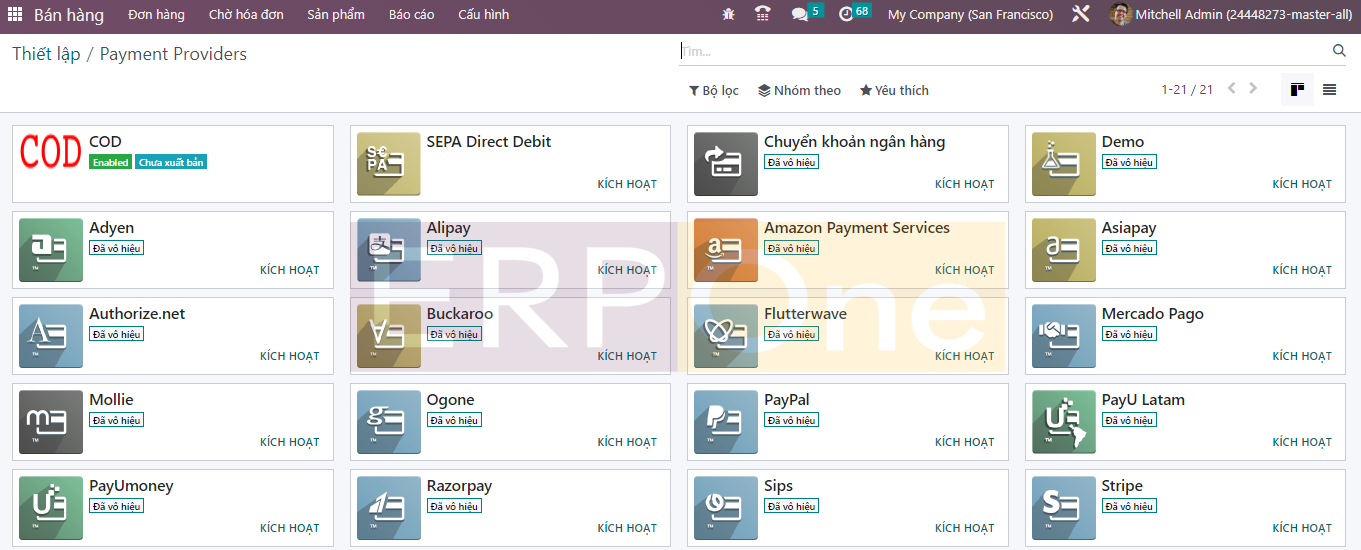Expand the Bộ lọc filter dropdown
1361x550 pixels.
tap(714, 91)
